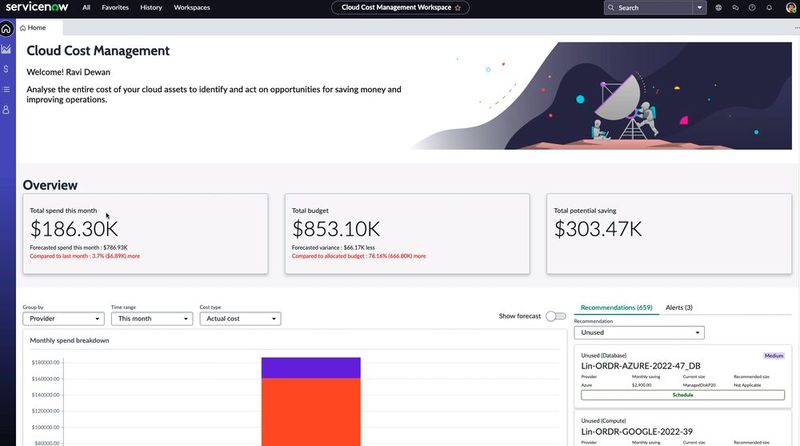Click the orange segment of the spend bar

311,412
